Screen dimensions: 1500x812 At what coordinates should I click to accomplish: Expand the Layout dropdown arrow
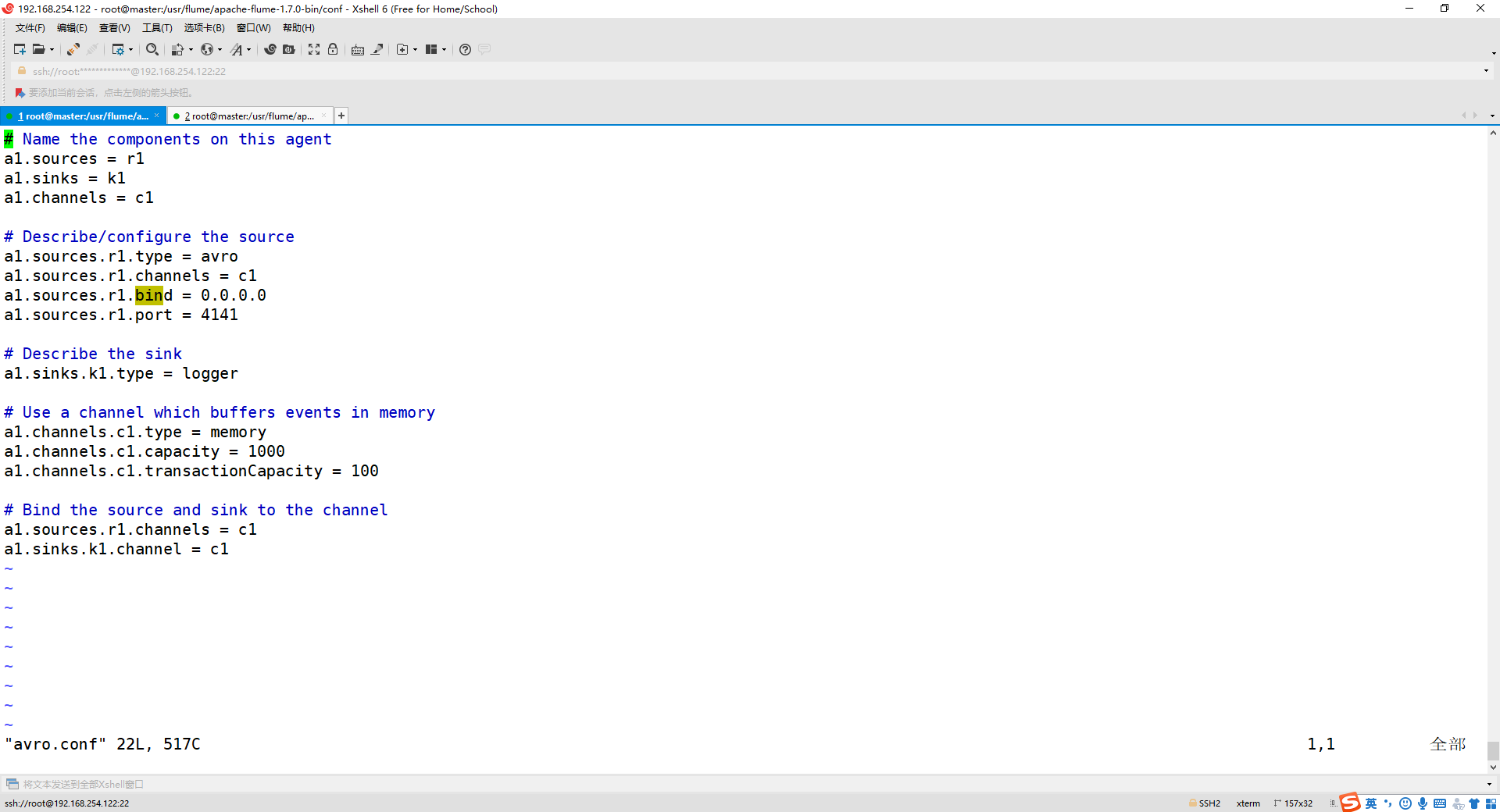pyautogui.click(x=444, y=49)
